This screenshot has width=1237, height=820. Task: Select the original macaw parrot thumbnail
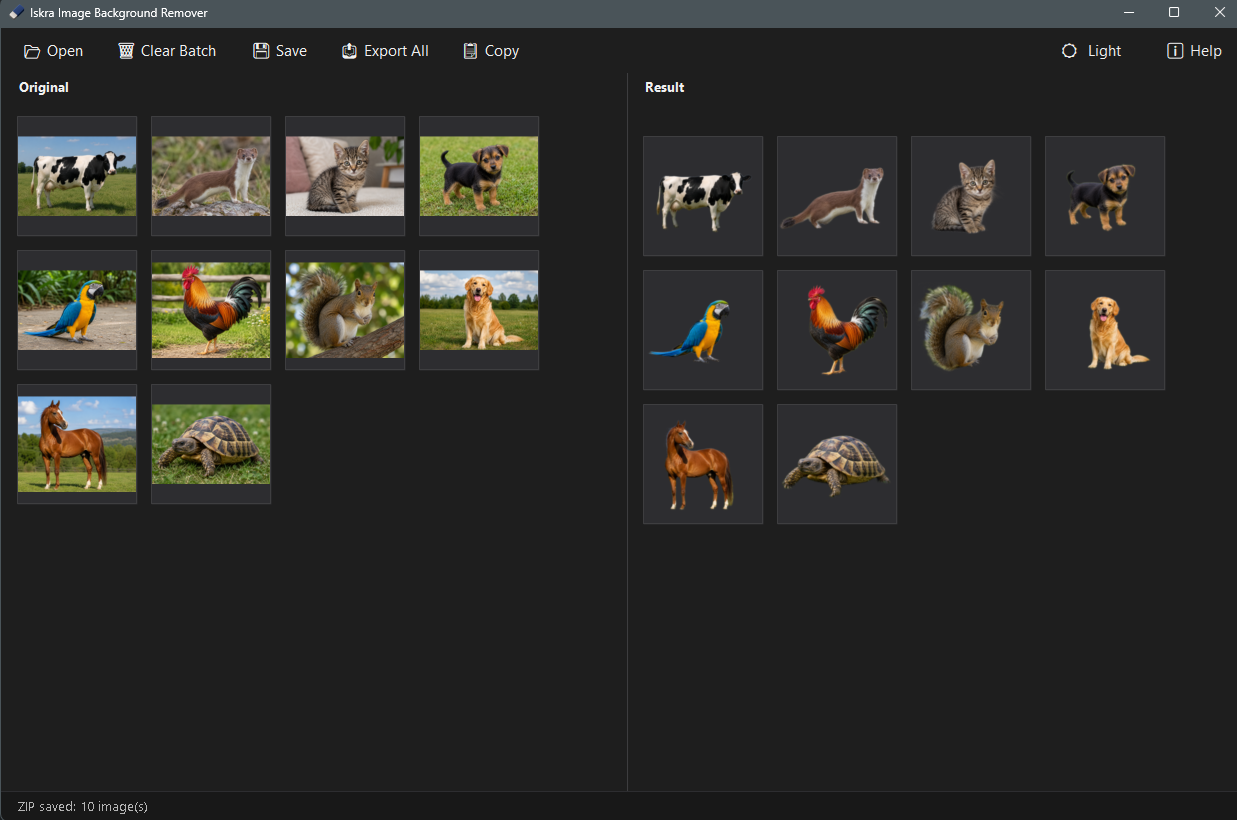point(77,310)
